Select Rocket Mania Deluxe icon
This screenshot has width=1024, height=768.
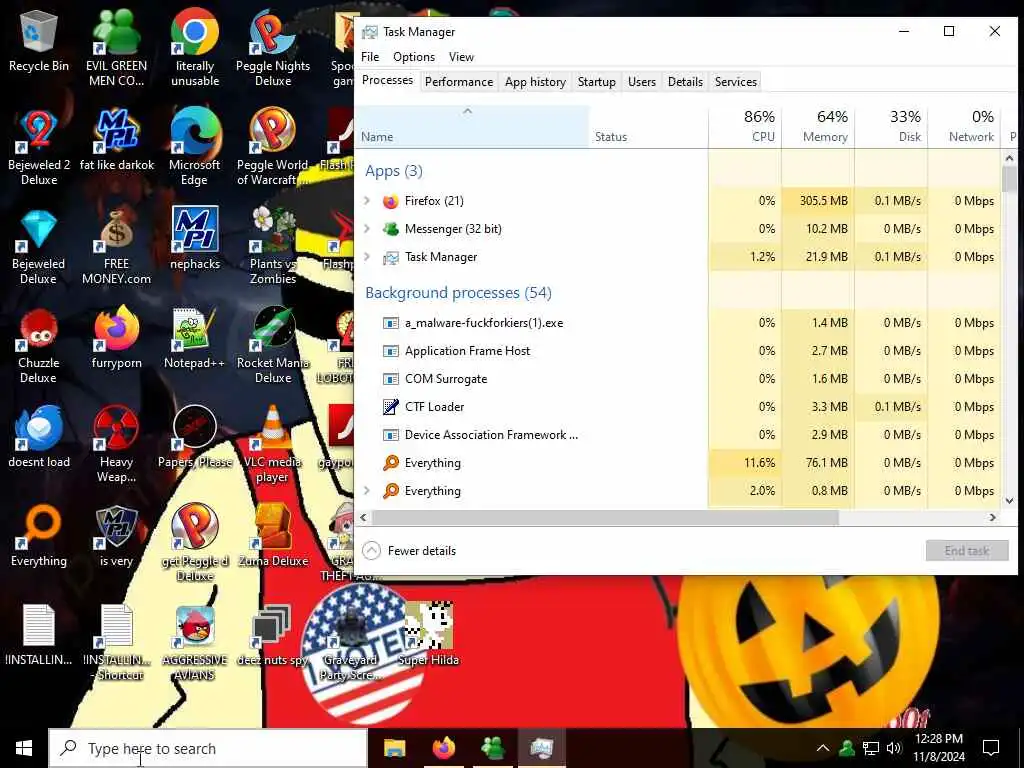[x=273, y=345]
